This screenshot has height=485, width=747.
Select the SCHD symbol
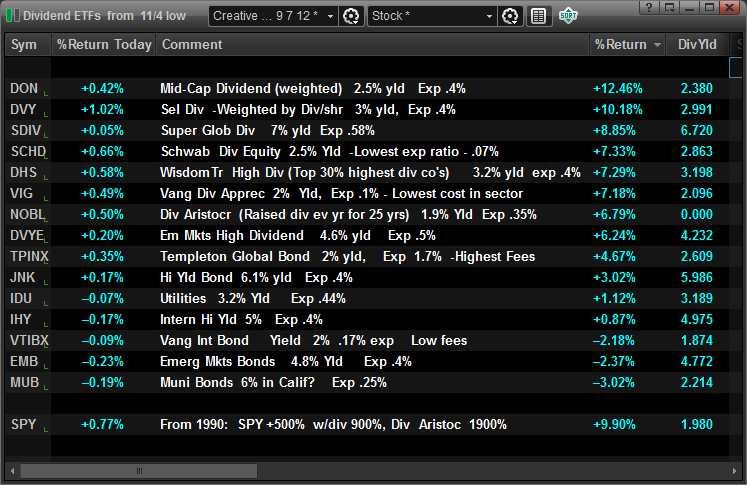pos(29,152)
